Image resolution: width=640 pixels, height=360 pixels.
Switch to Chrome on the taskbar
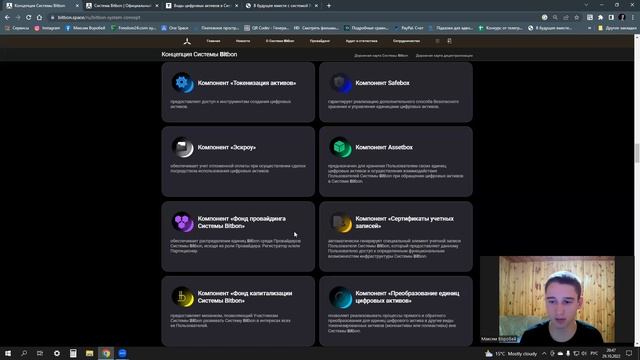click(x=106, y=353)
